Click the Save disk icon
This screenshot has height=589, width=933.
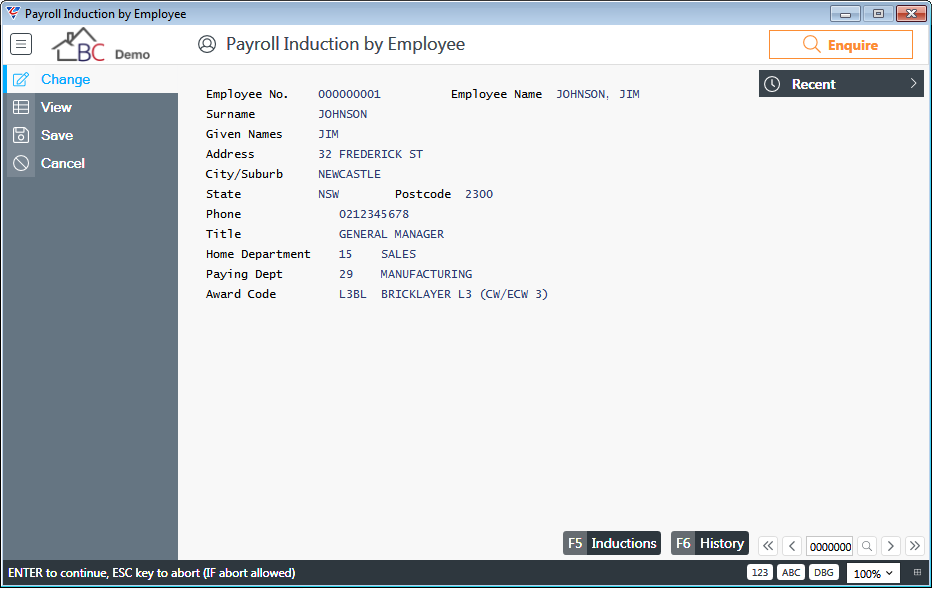[21, 135]
